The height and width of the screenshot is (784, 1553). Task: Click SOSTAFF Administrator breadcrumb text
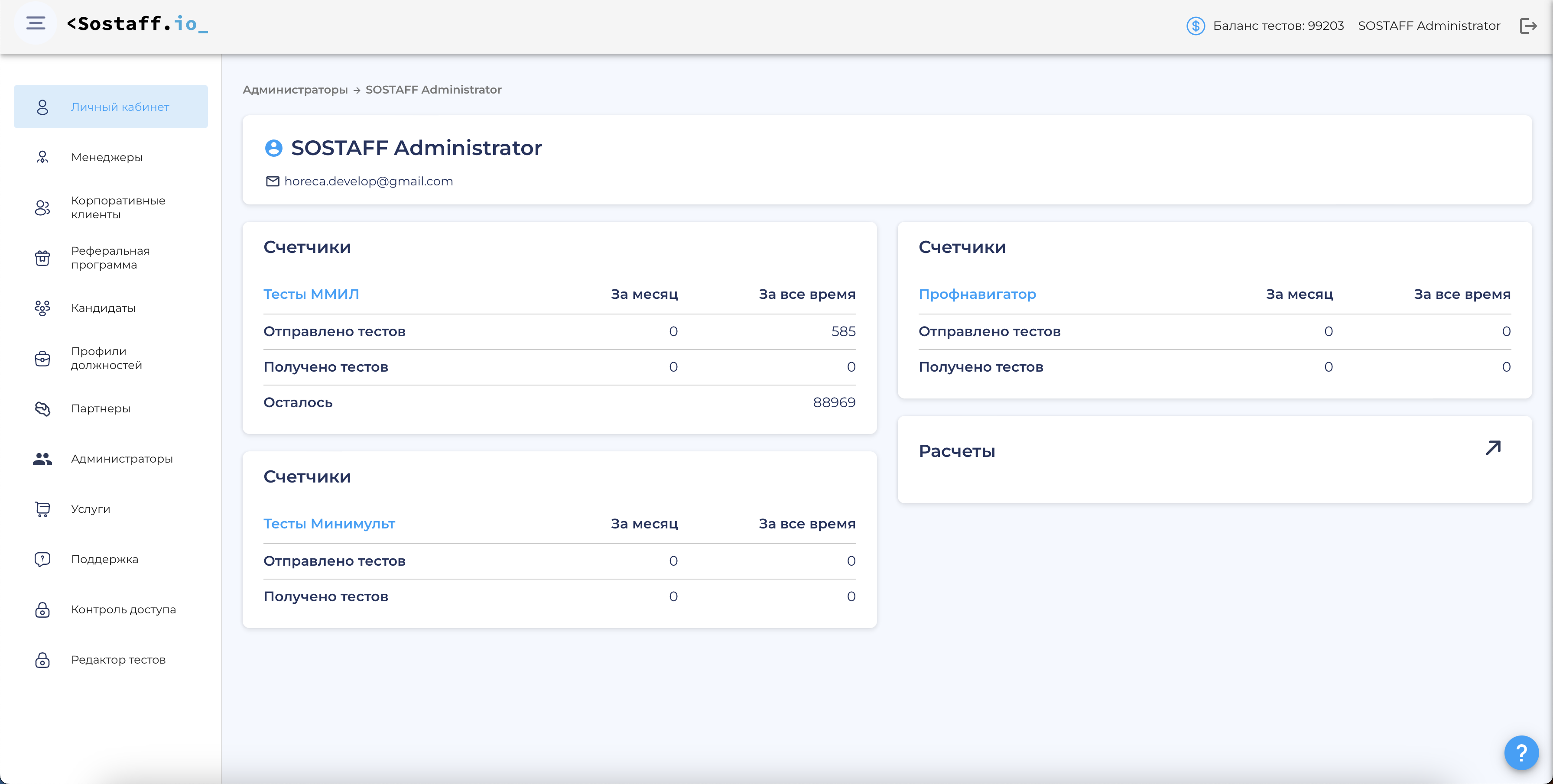coord(433,90)
